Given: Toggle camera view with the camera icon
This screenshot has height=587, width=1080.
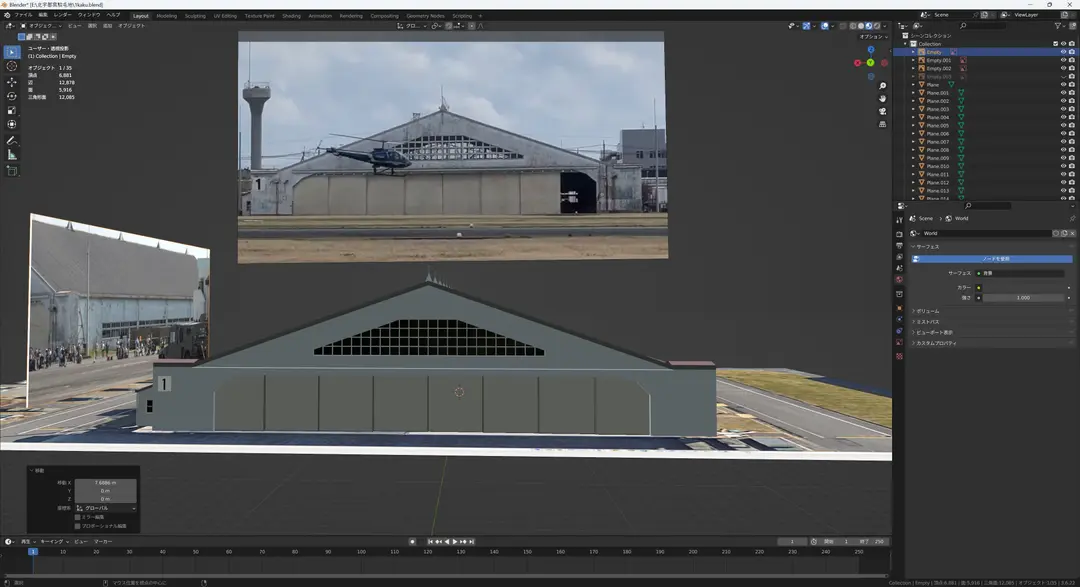Looking at the screenshot, I should point(882,112).
